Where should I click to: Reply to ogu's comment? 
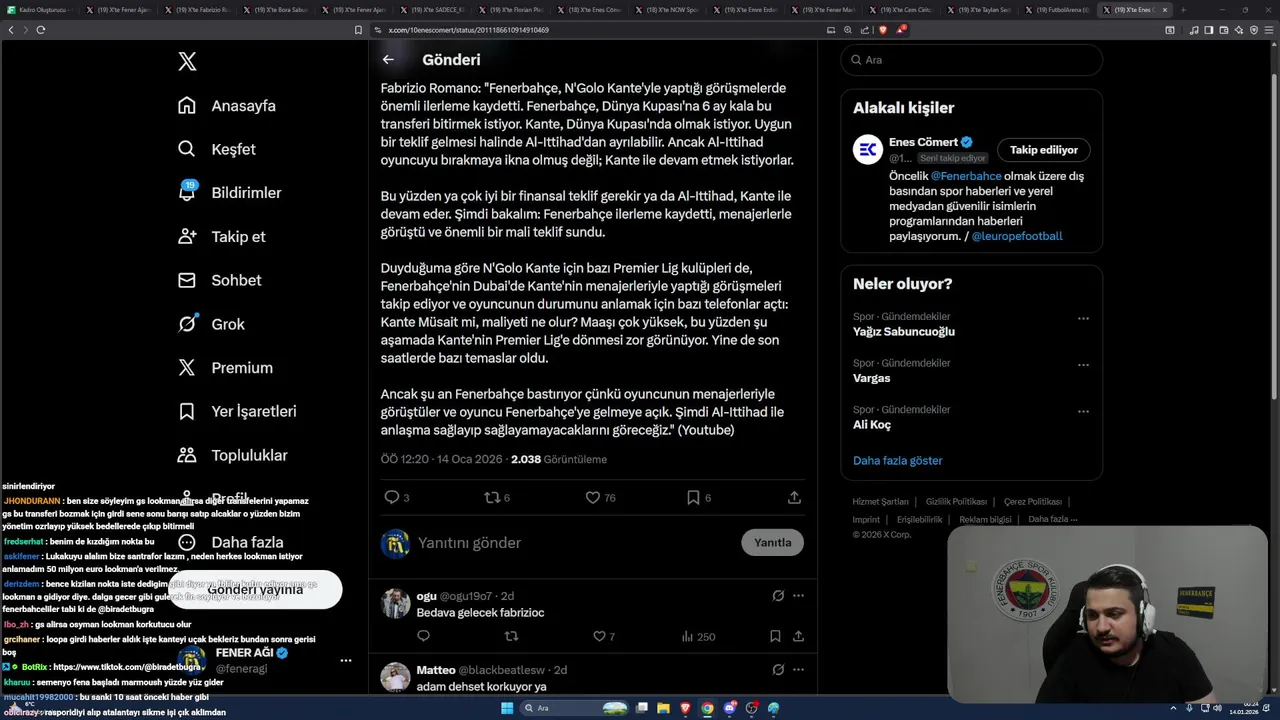click(423, 636)
